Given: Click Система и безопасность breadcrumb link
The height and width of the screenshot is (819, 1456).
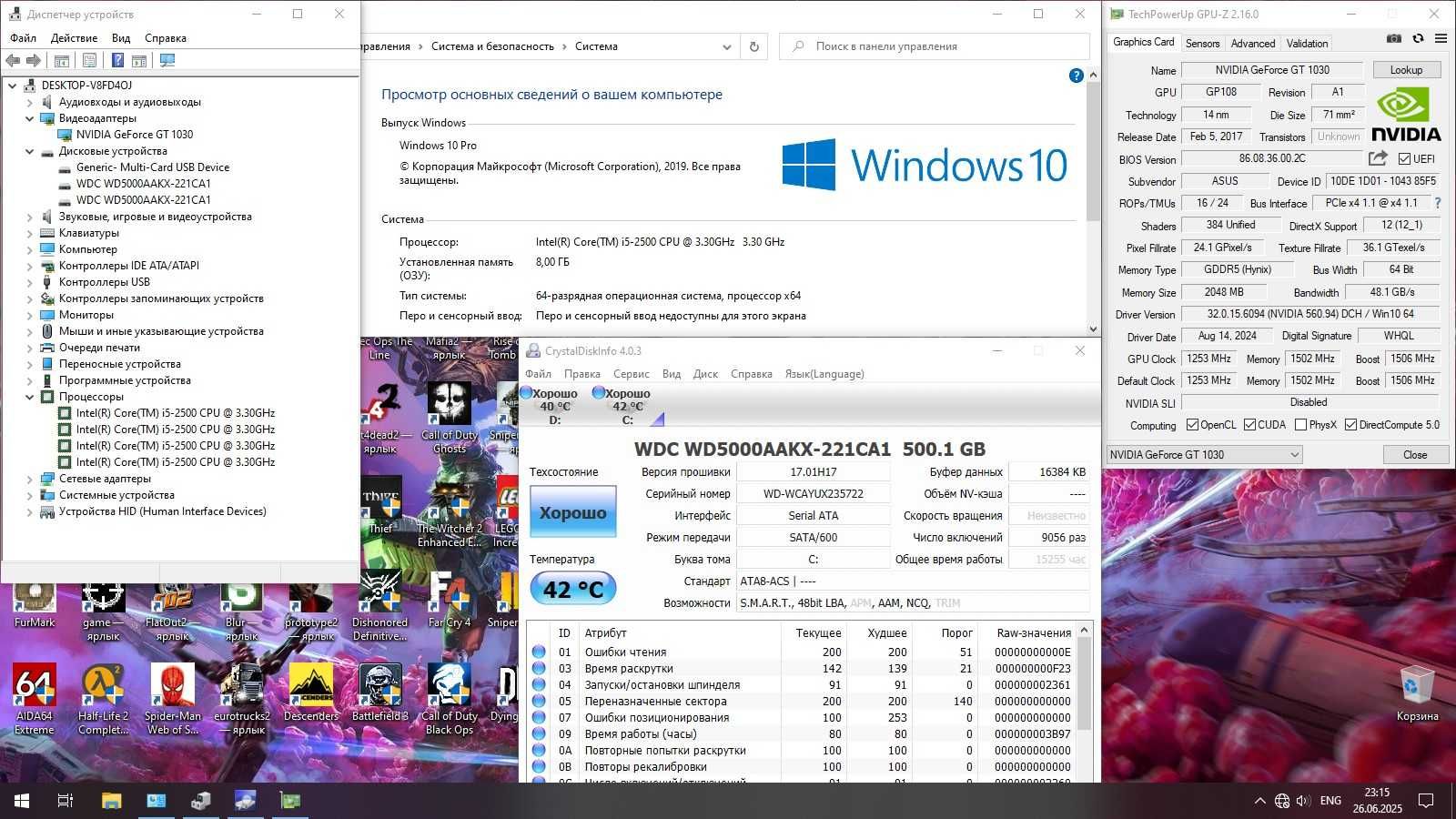Looking at the screenshot, I should tap(492, 46).
